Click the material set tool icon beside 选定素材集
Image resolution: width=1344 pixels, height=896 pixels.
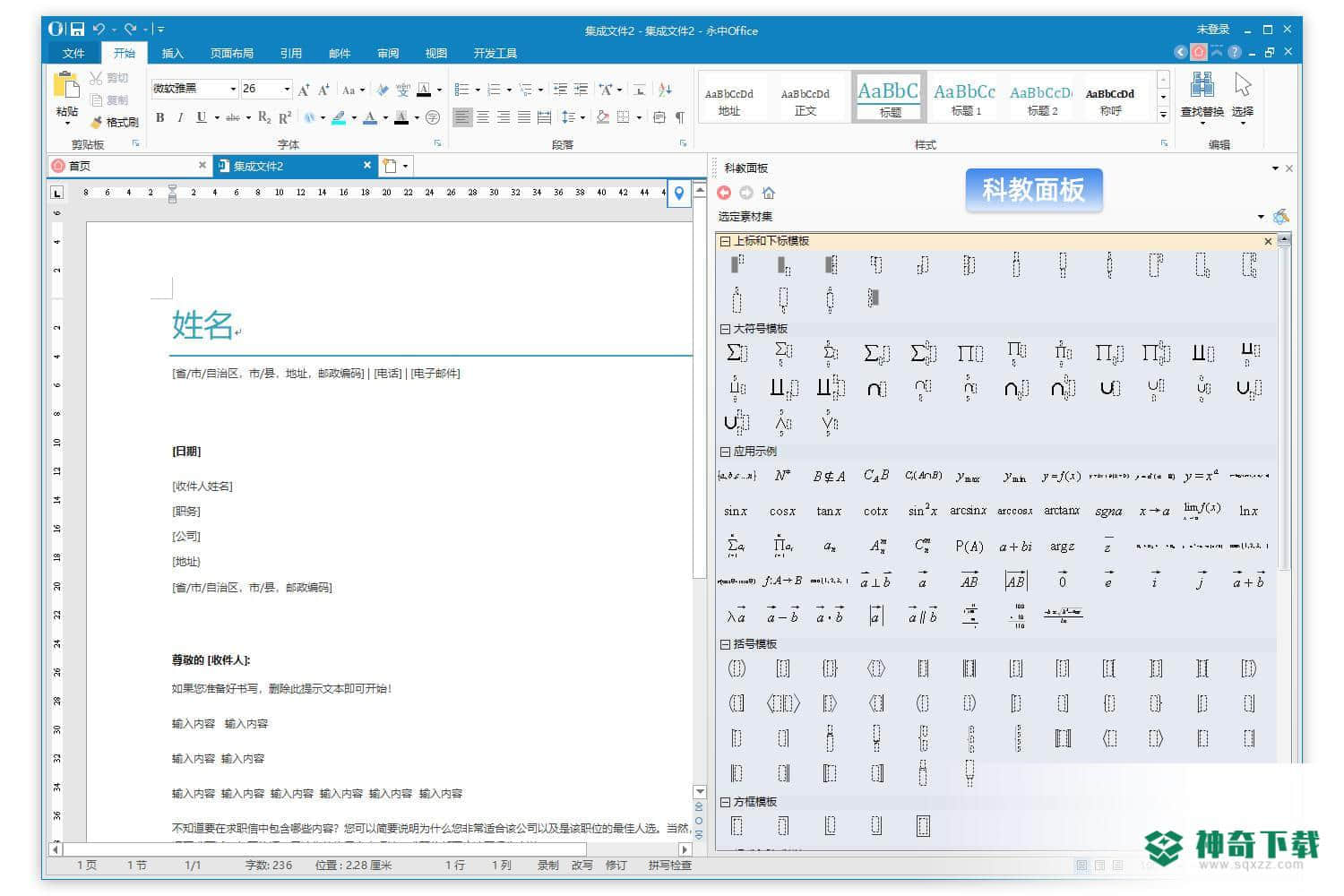pyautogui.click(x=1281, y=216)
